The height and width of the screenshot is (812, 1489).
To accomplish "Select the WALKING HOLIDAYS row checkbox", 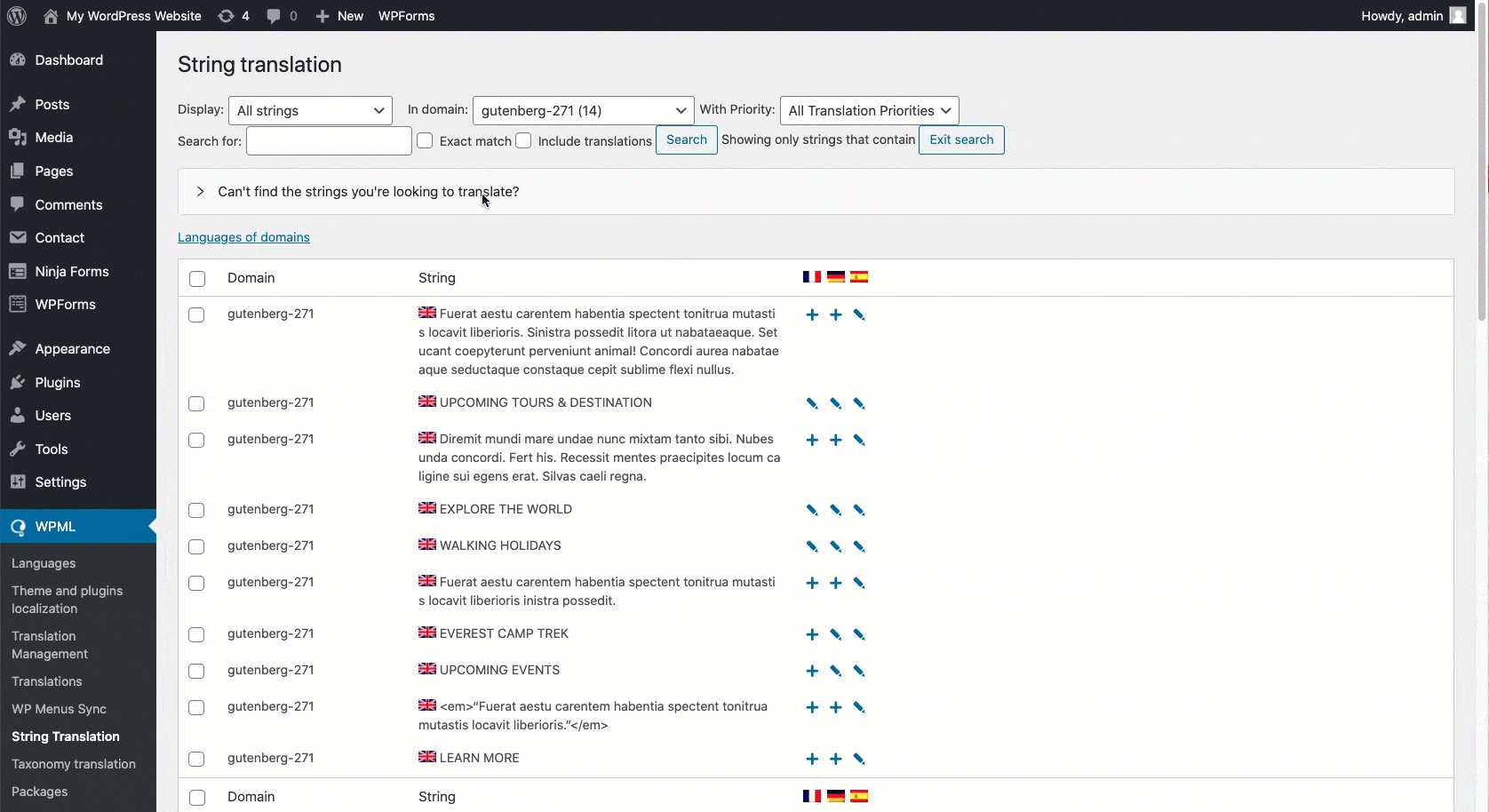I will tap(197, 547).
